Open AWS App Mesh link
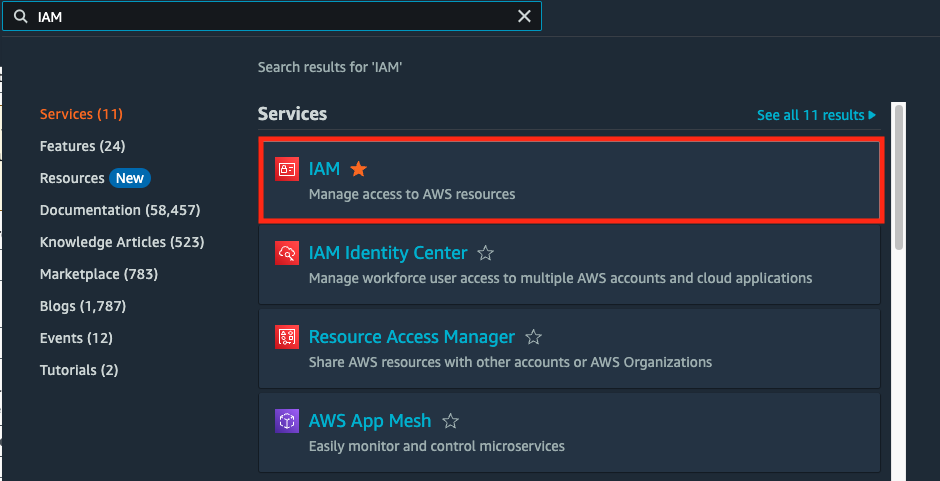This screenshot has height=481, width=940. (x=370, y=421)
